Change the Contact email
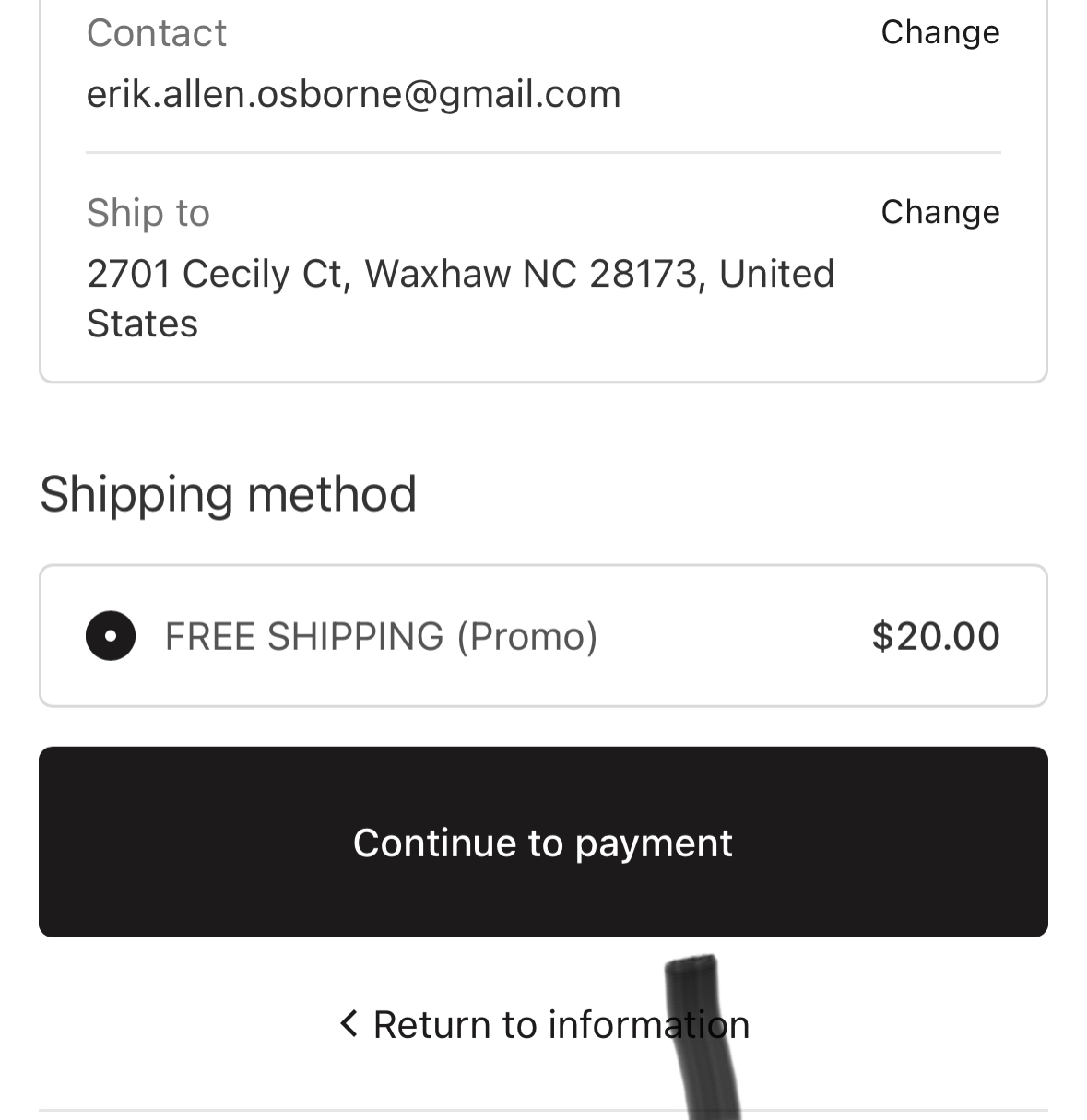This screenshot has width=1087, height=1120. (x=940, y=32)
